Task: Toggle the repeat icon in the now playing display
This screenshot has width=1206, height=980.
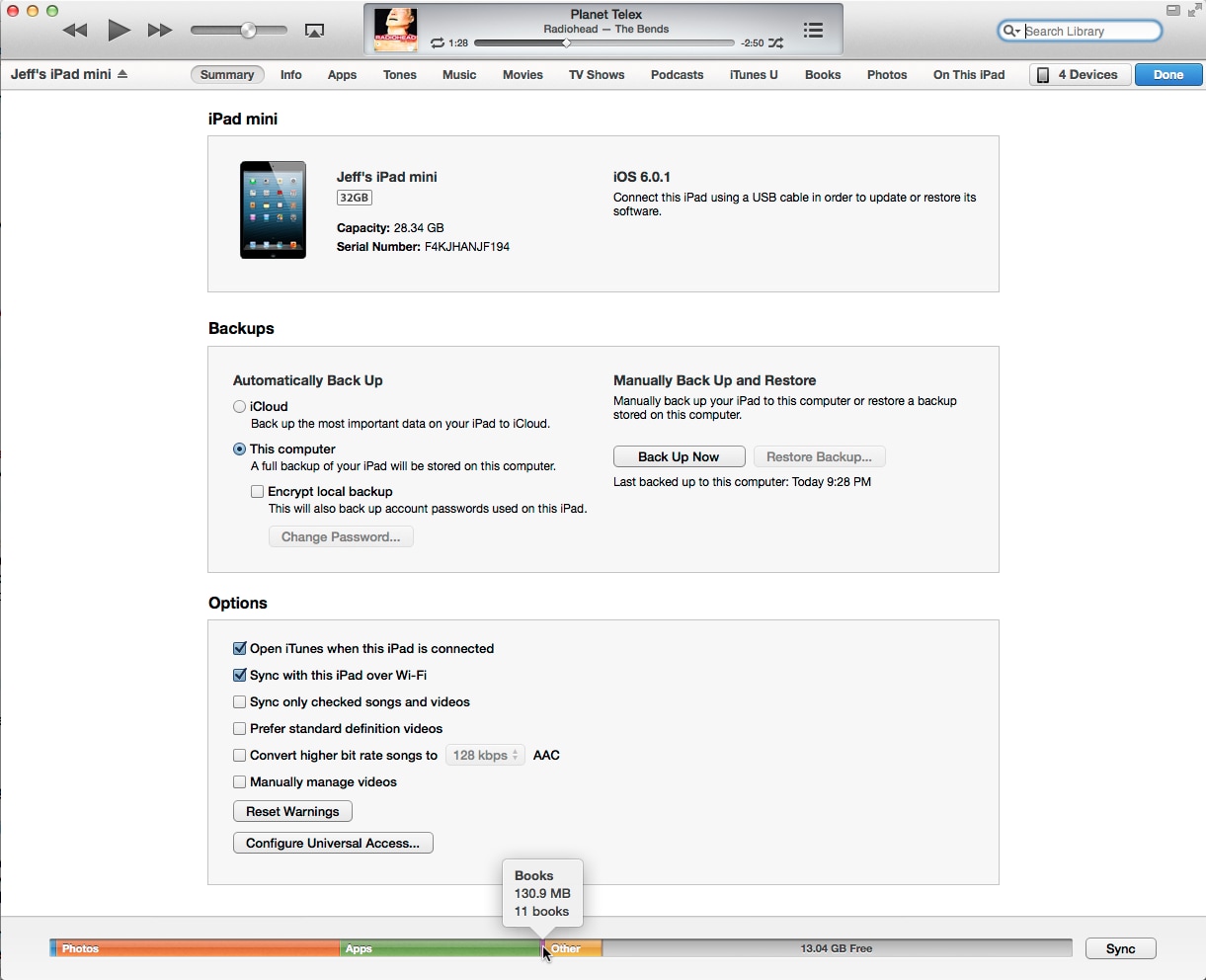Action: (438, 43)
